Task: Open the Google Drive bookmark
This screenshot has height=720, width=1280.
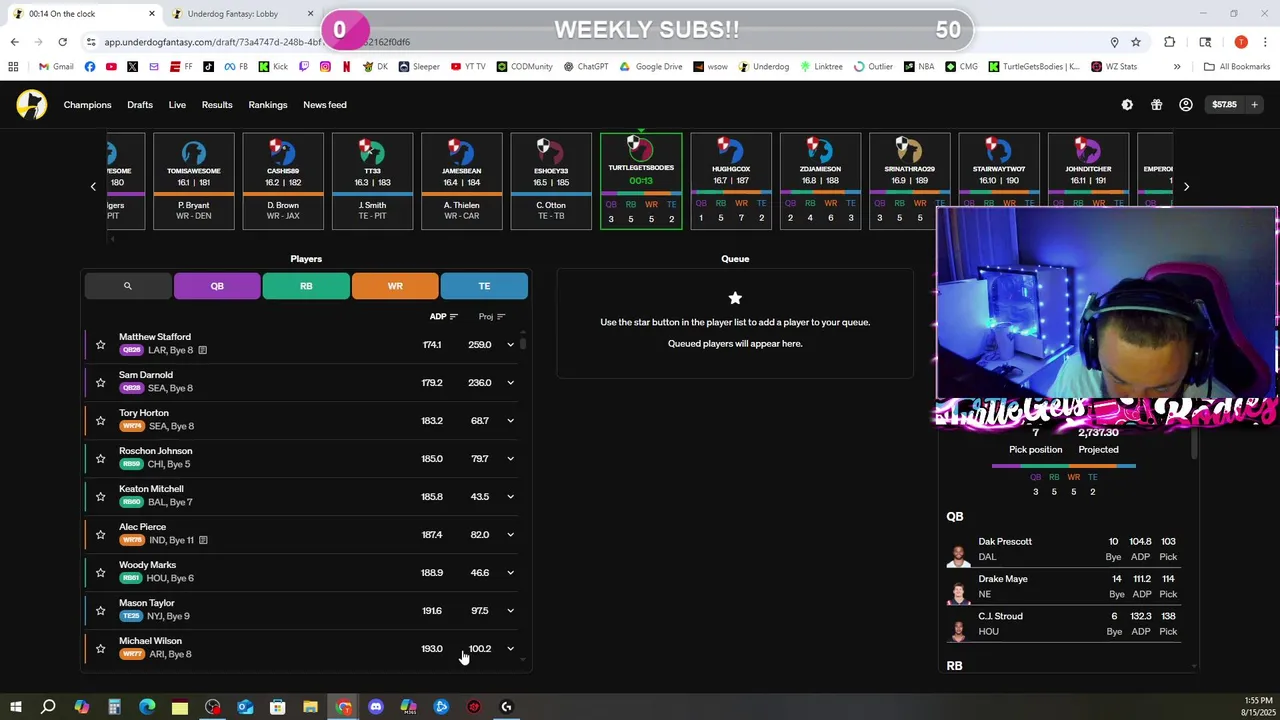Action: (x=651, y=67)
